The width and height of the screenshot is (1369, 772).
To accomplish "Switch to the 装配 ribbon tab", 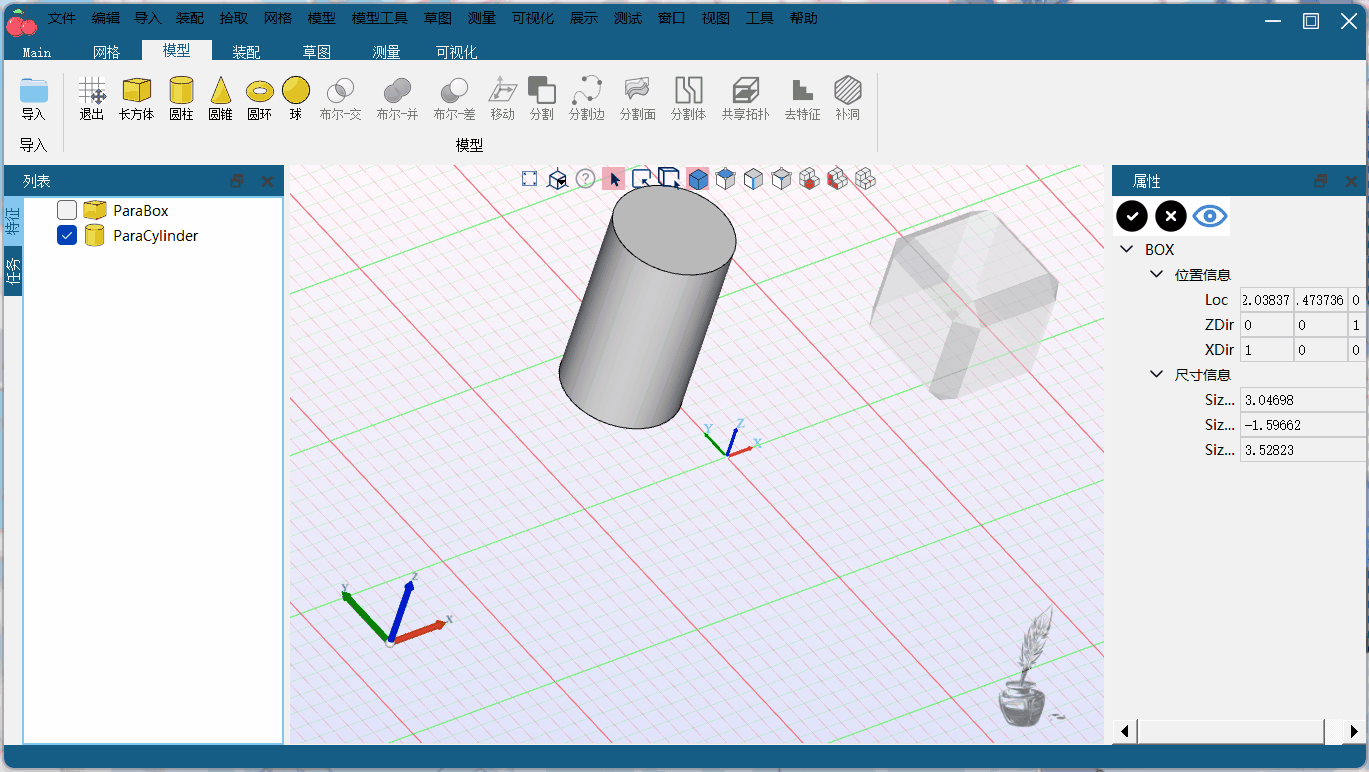I will (x=246, y=52).
